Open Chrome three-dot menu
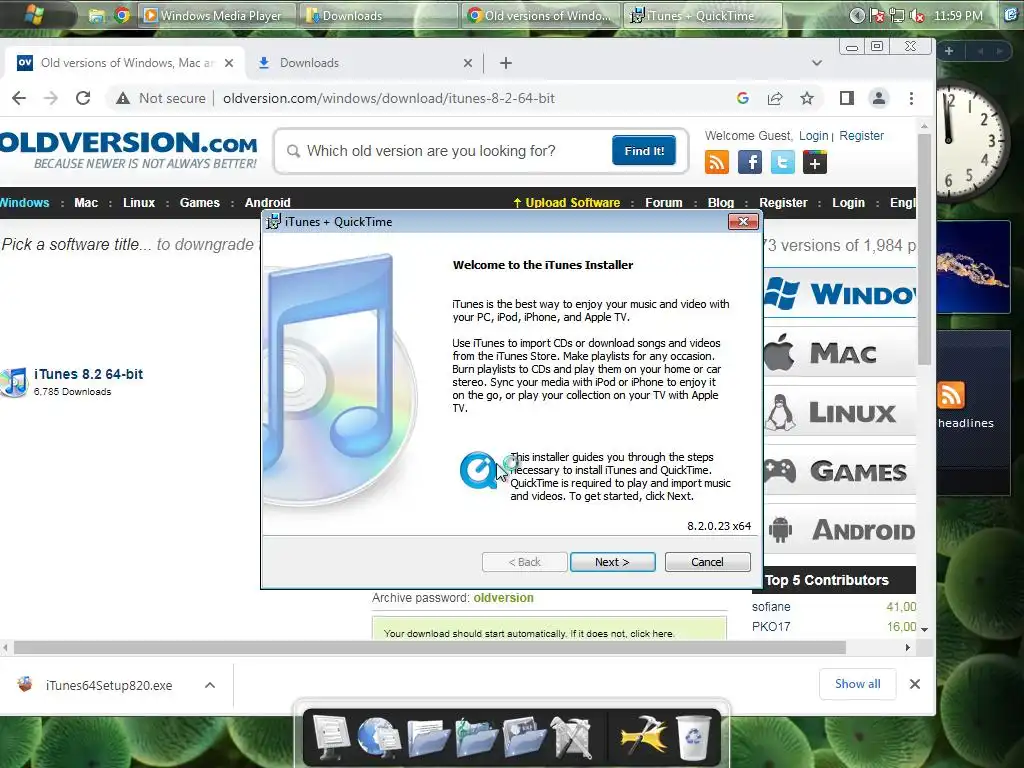The image size is (1024, 768). (x=911, y=98)
